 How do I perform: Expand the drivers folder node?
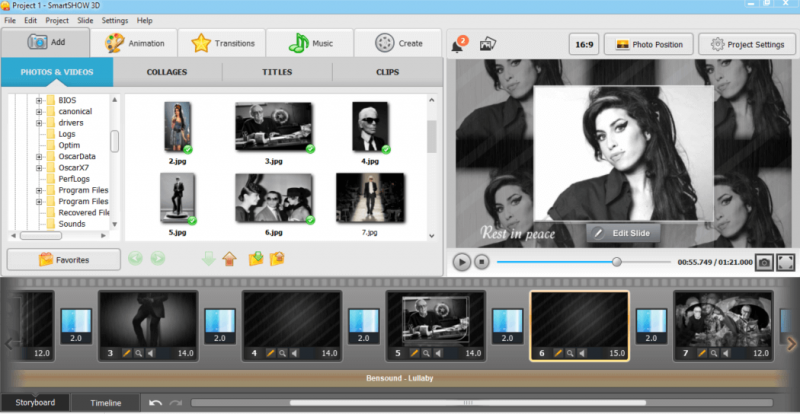pos(39,122)
